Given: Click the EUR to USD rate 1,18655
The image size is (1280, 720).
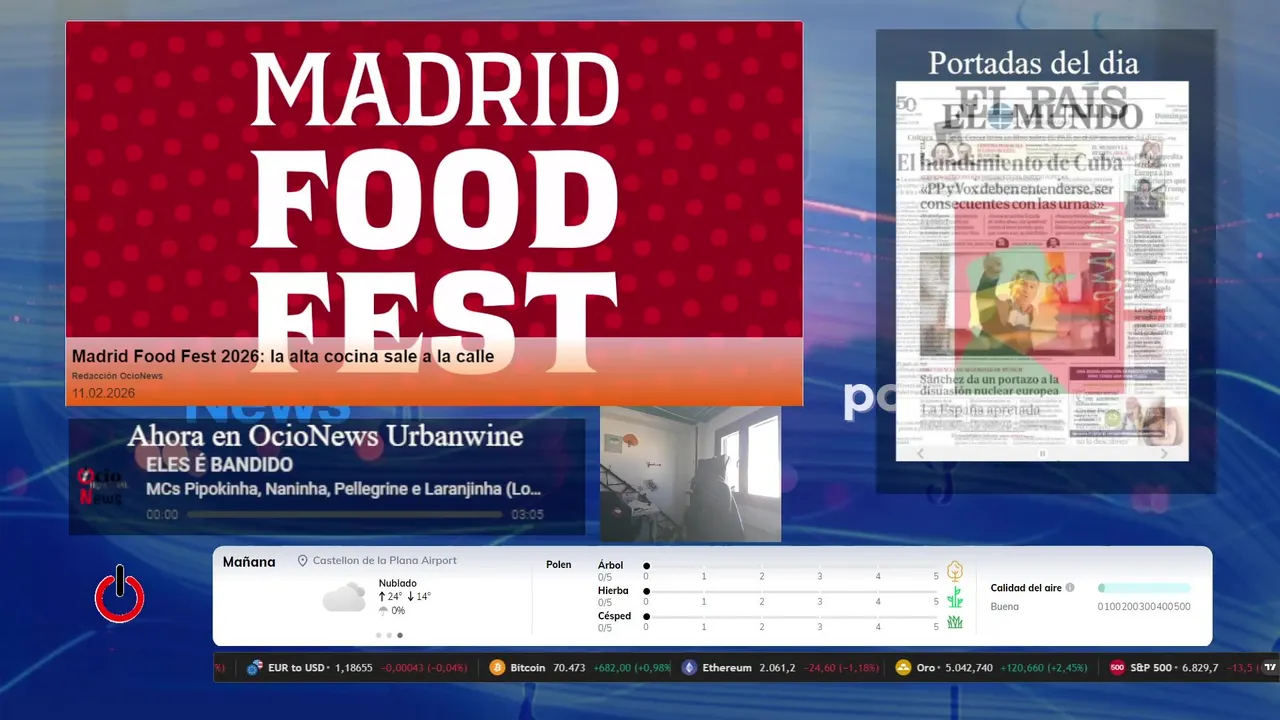Looking at the screenshot, I should tap(354, 668).
